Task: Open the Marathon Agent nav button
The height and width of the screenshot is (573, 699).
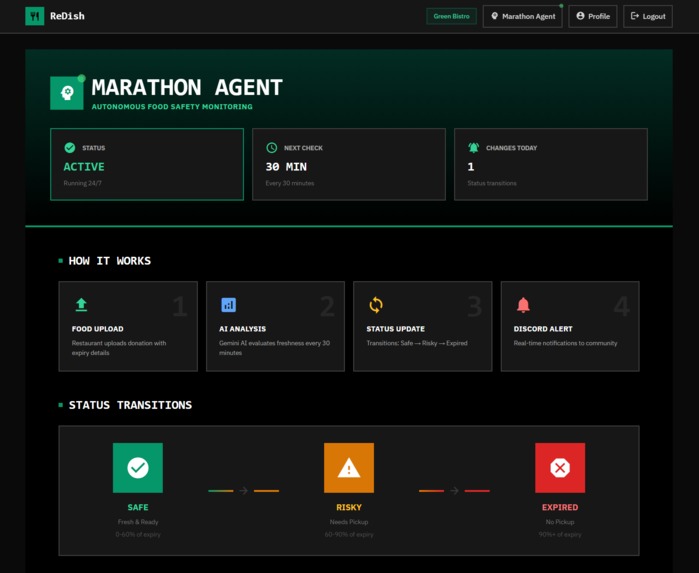Action: [x=522, y=16]
